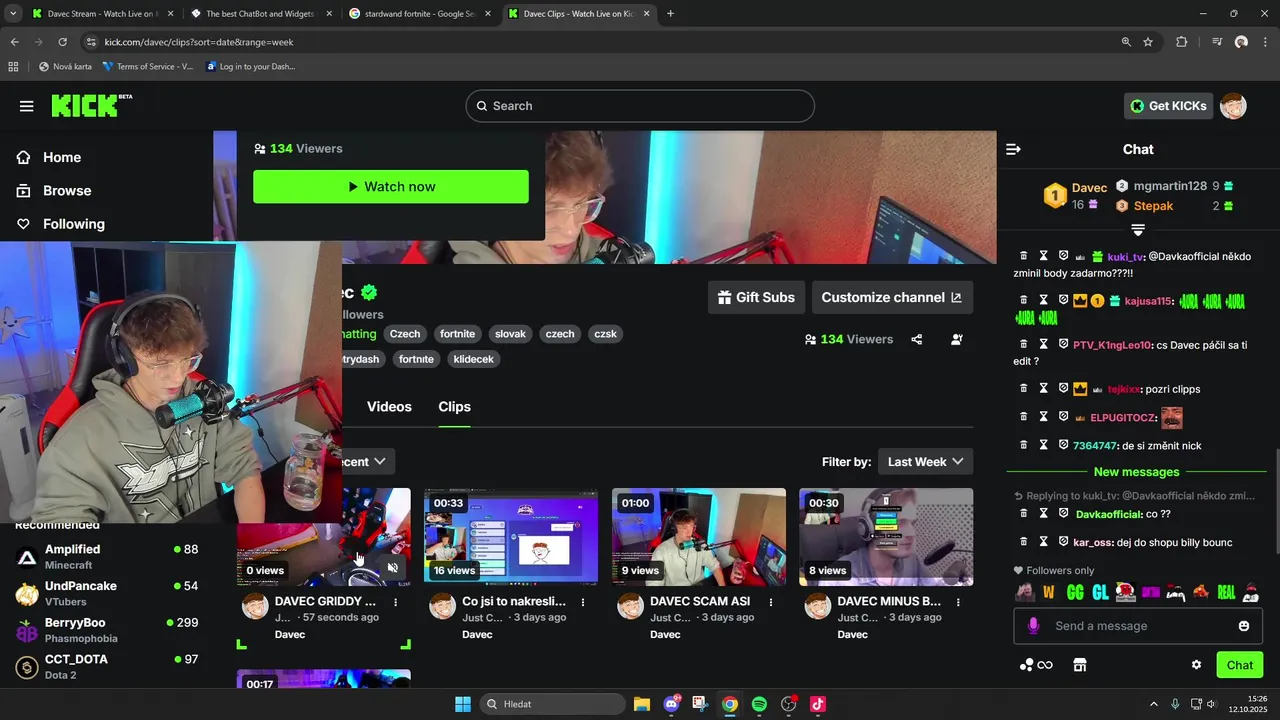Open options menu for Co jsi to nakresli clip
The image size is (1280, 720).
click(583, 602)
